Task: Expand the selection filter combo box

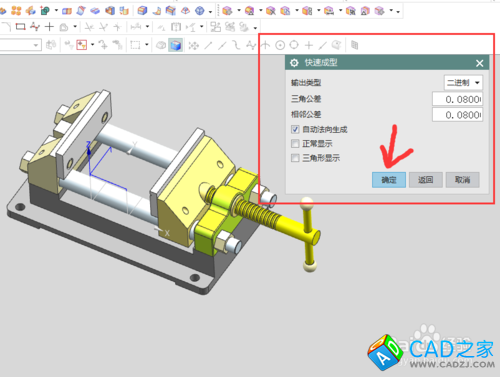Action: point(21,45)
